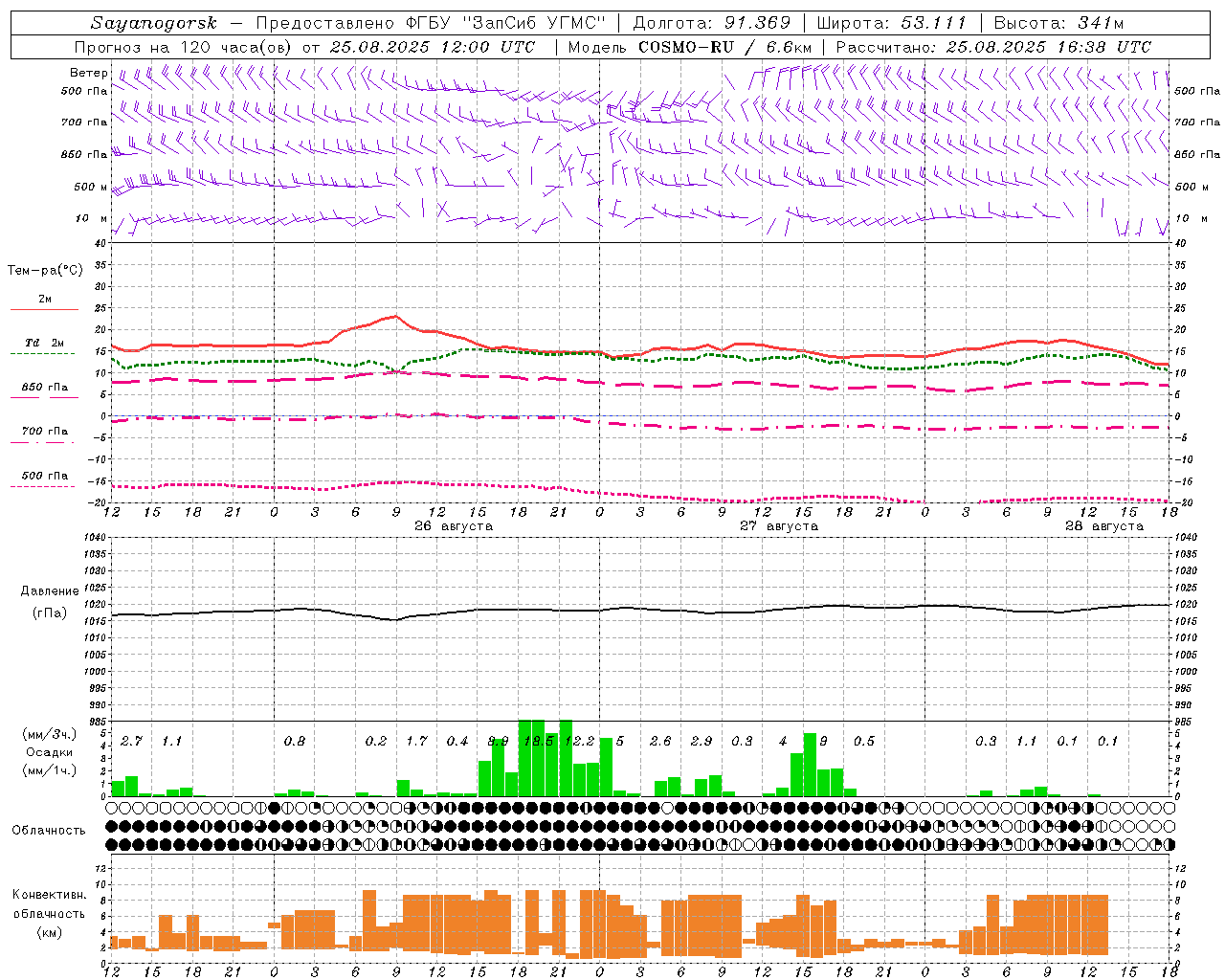Image resolution: width=1225 pixels, height=980 pixels.
Task: Click the 'Осадки' precipitation panel label
Action: (49, 752)
